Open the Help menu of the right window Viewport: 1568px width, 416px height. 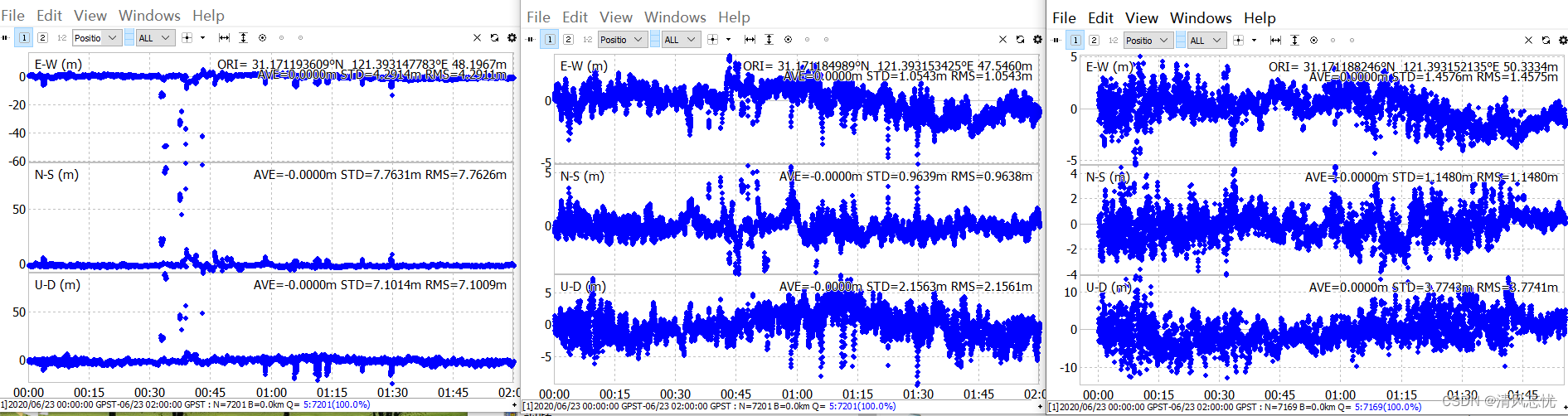[x=1260, y=18]
